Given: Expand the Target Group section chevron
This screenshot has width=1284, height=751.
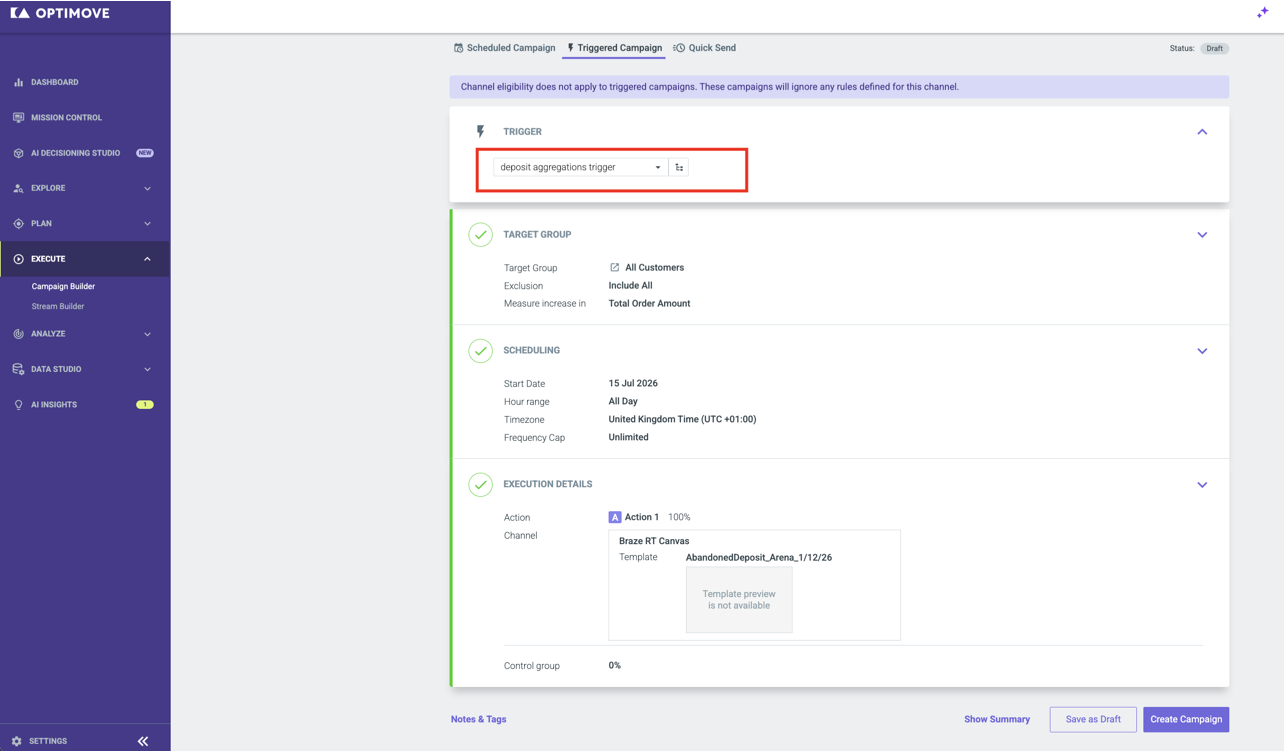Looking at the screenshot, I should tap(1202, 235).
